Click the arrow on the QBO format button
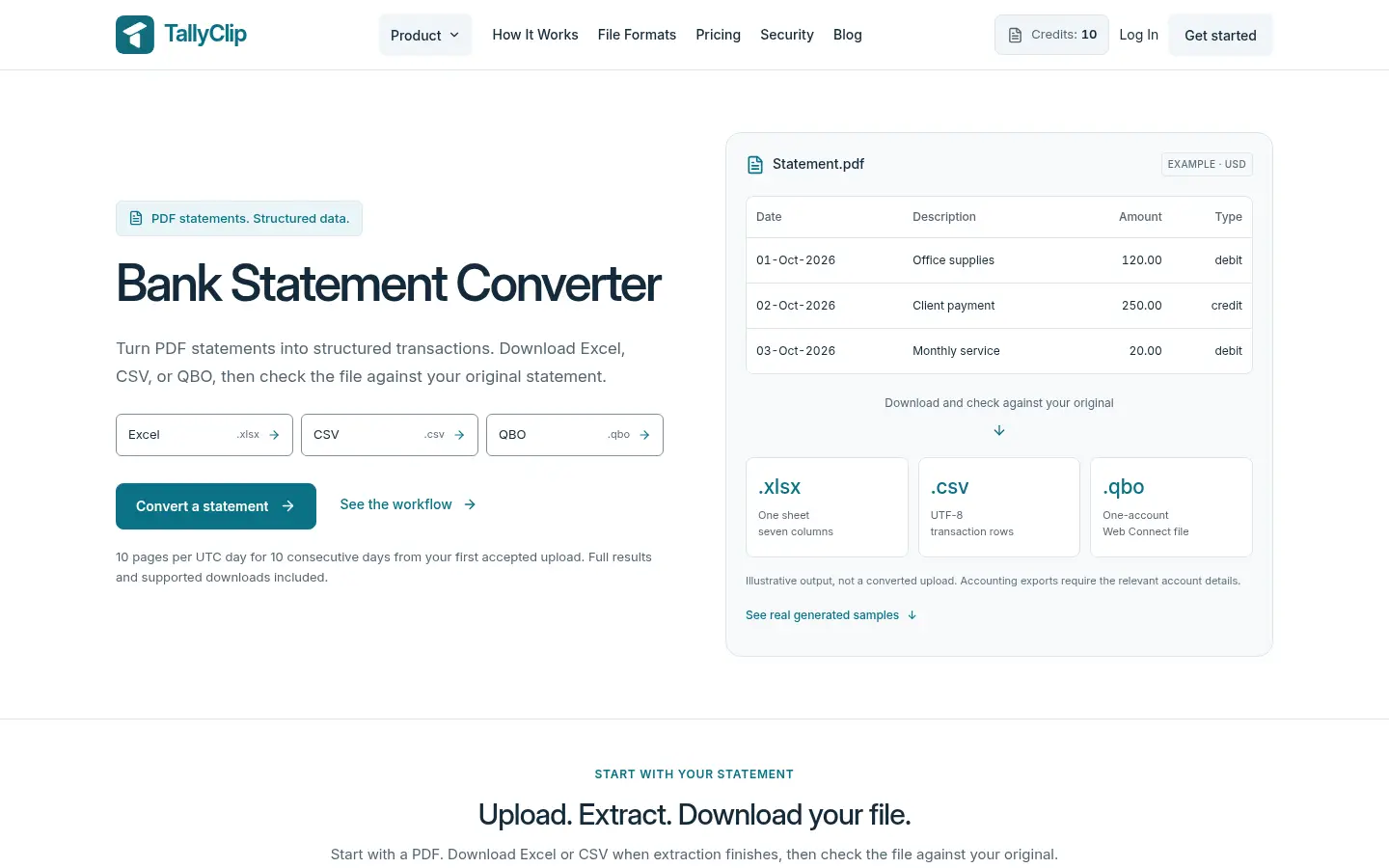1389x868 pixels. (644, 435)
